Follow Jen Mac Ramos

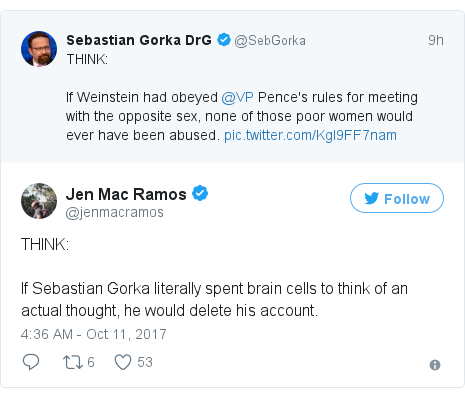click(x=397, y=198)
